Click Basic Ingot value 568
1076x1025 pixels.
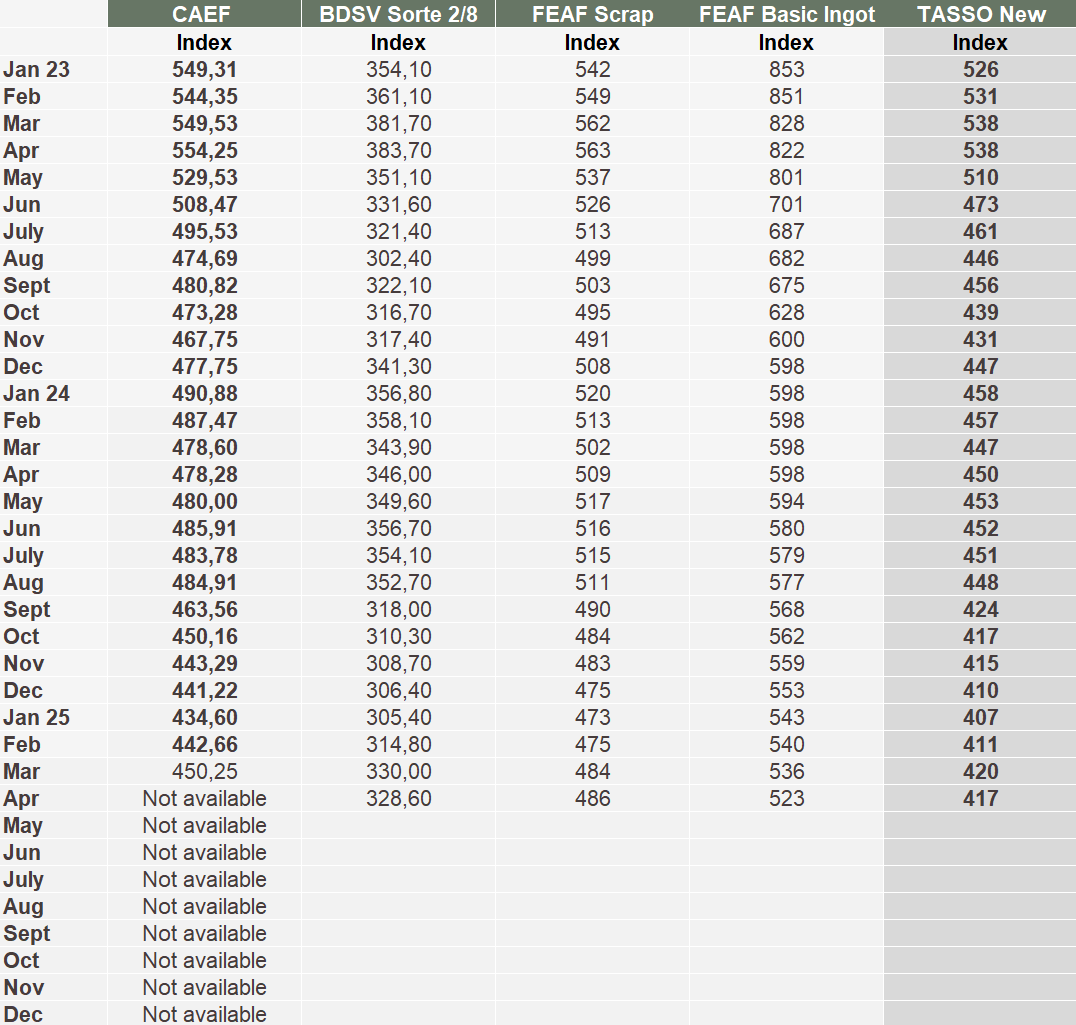(x=786, y=609)
